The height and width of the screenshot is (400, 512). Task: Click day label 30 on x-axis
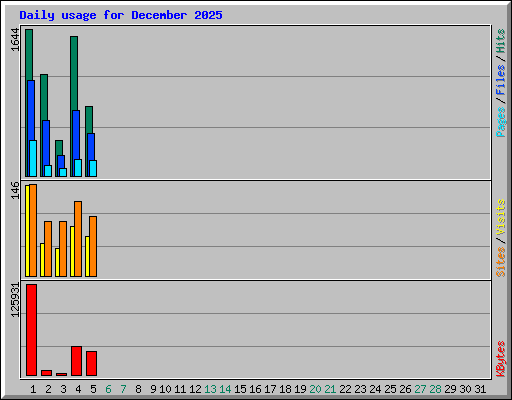(x=465, y=389)
